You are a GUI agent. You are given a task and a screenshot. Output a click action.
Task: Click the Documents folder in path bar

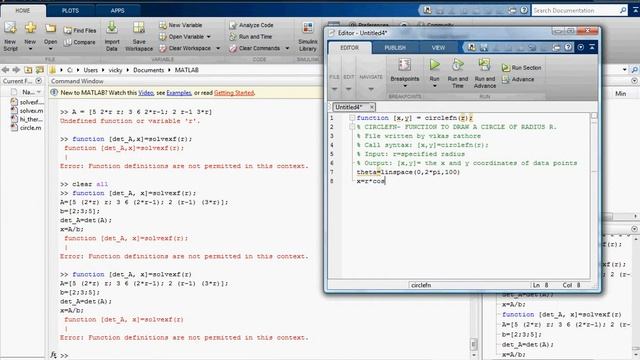tap(149, 70)
